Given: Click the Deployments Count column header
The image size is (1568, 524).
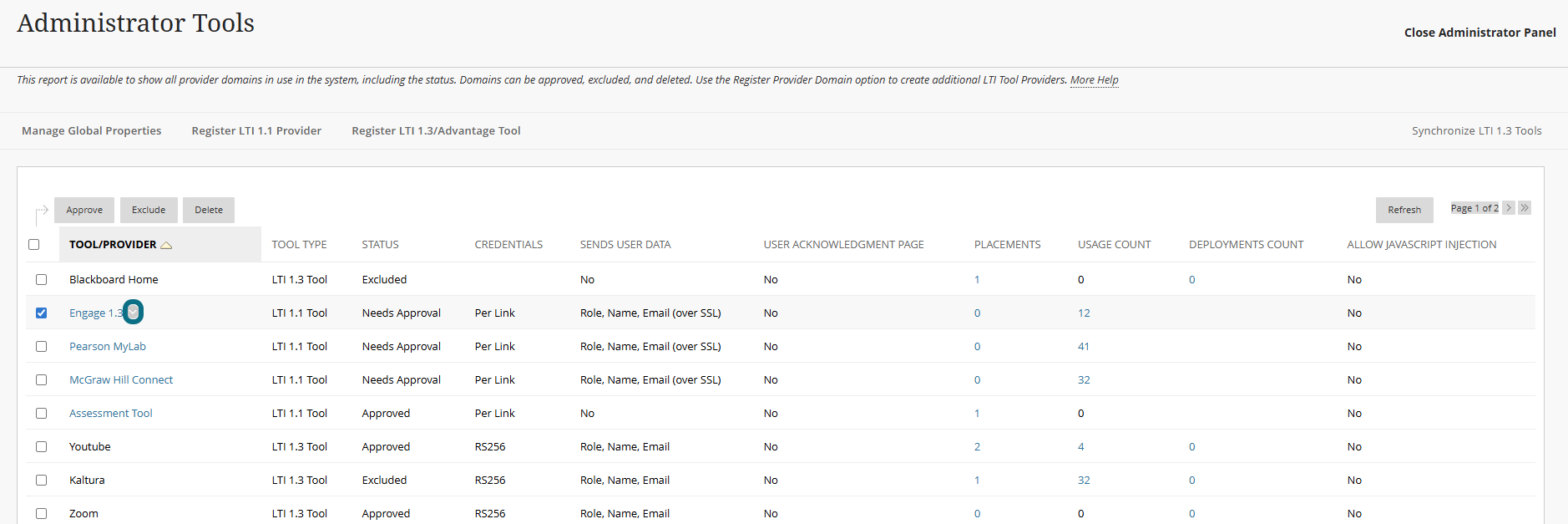Looking at the screenshot, I should tap(1246, 245).
